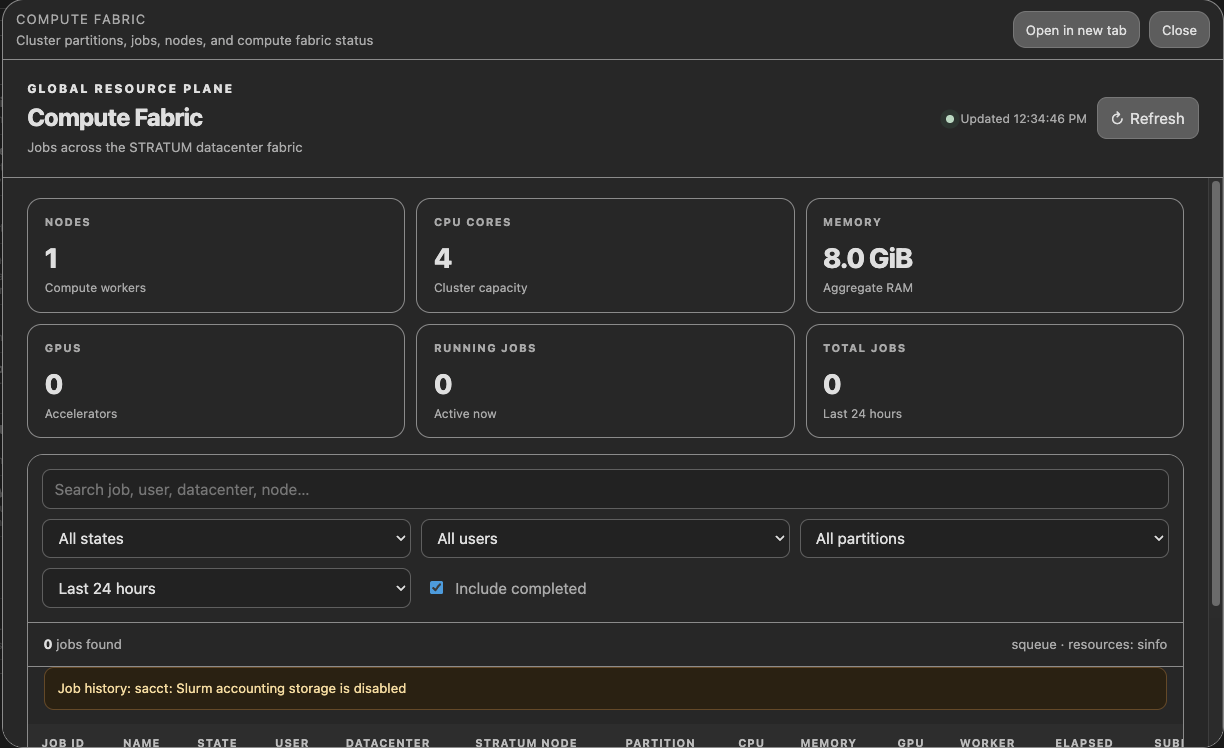The image size is (1224, 748).
Task: Click the NAME column header
Action: pos(141,743)
